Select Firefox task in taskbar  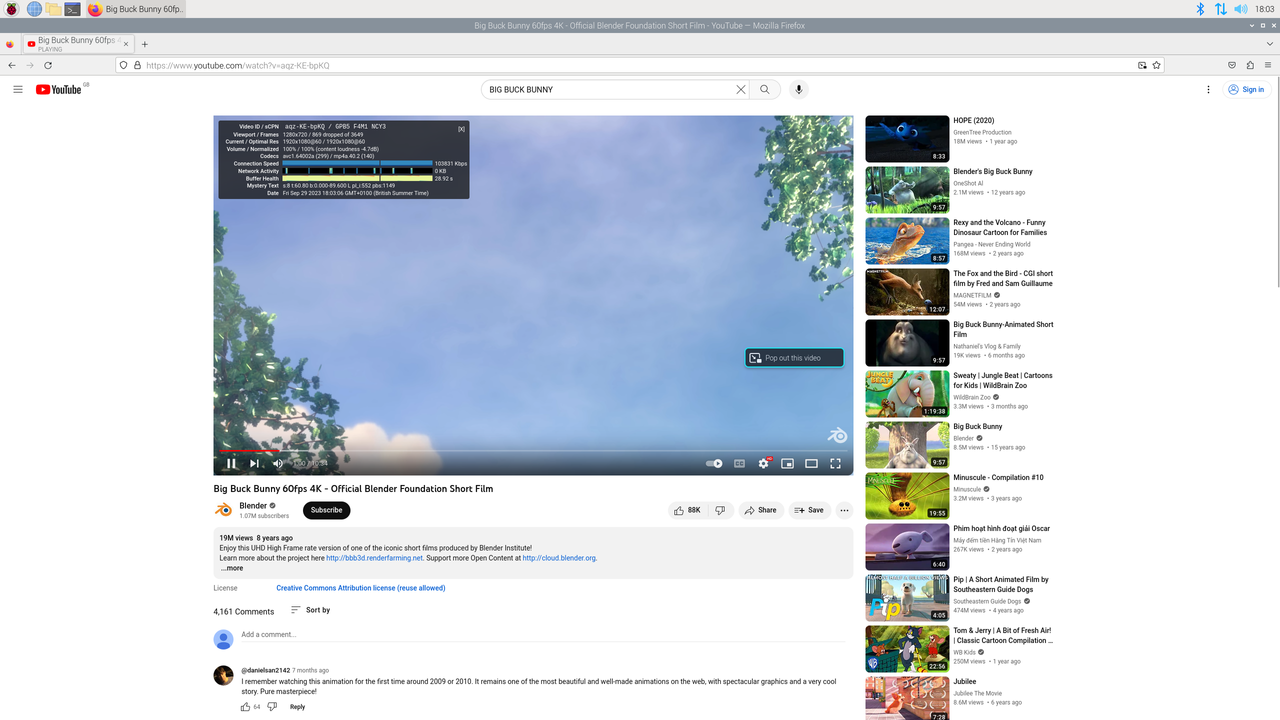click(x=134, y=9)
